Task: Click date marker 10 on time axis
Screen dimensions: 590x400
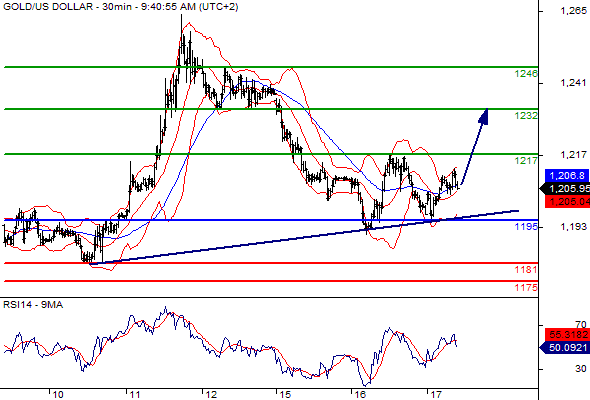Action: [x=58, y=395]
